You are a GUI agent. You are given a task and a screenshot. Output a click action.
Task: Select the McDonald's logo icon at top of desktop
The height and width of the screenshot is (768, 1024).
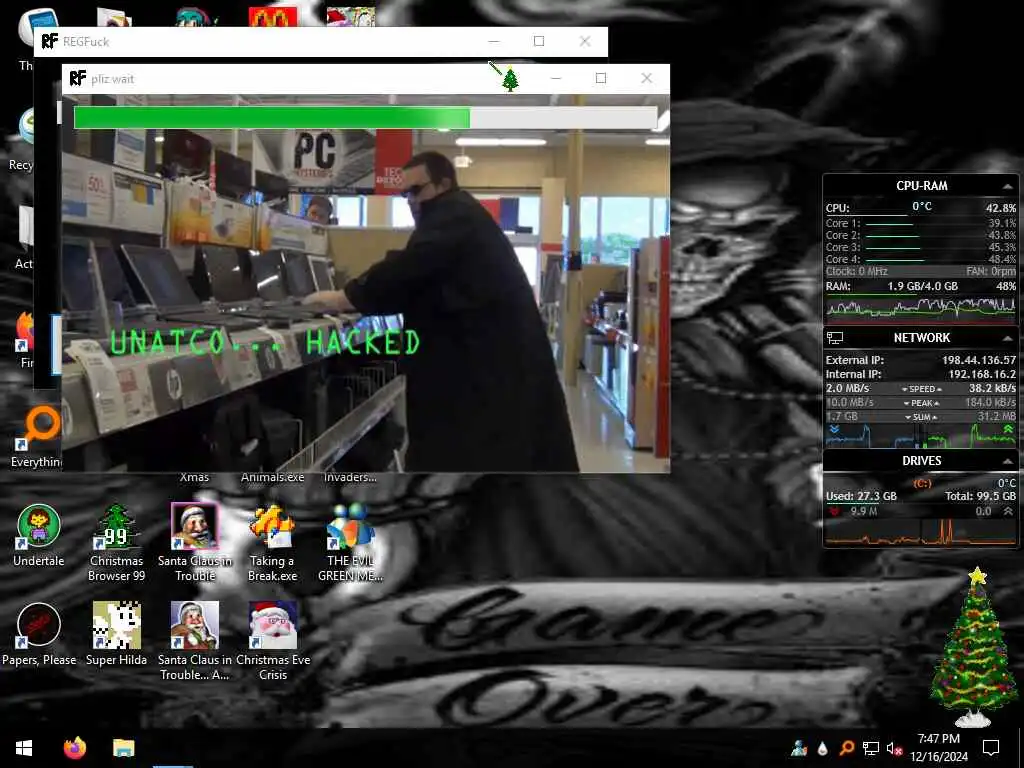tap(273, 16)
